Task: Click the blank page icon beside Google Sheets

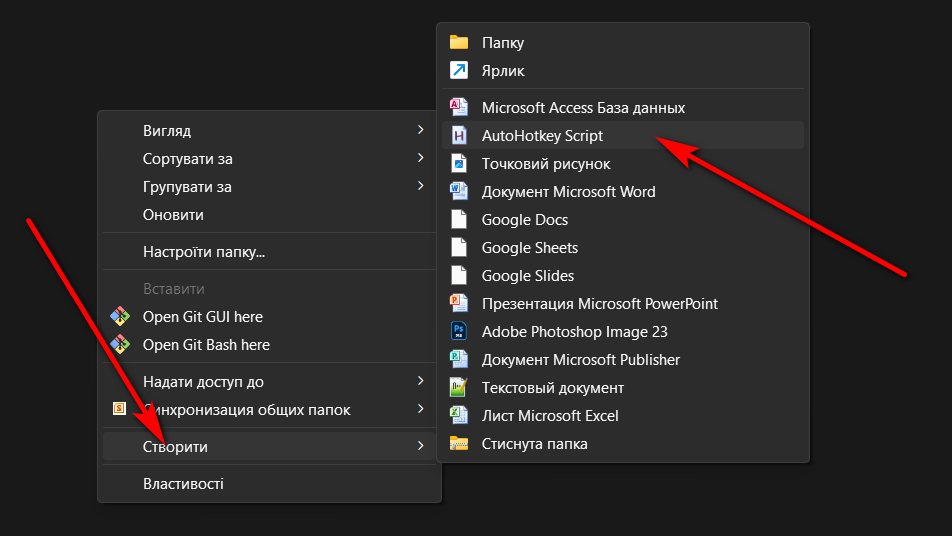Action: pyautogui.click(x=459, y=247)
